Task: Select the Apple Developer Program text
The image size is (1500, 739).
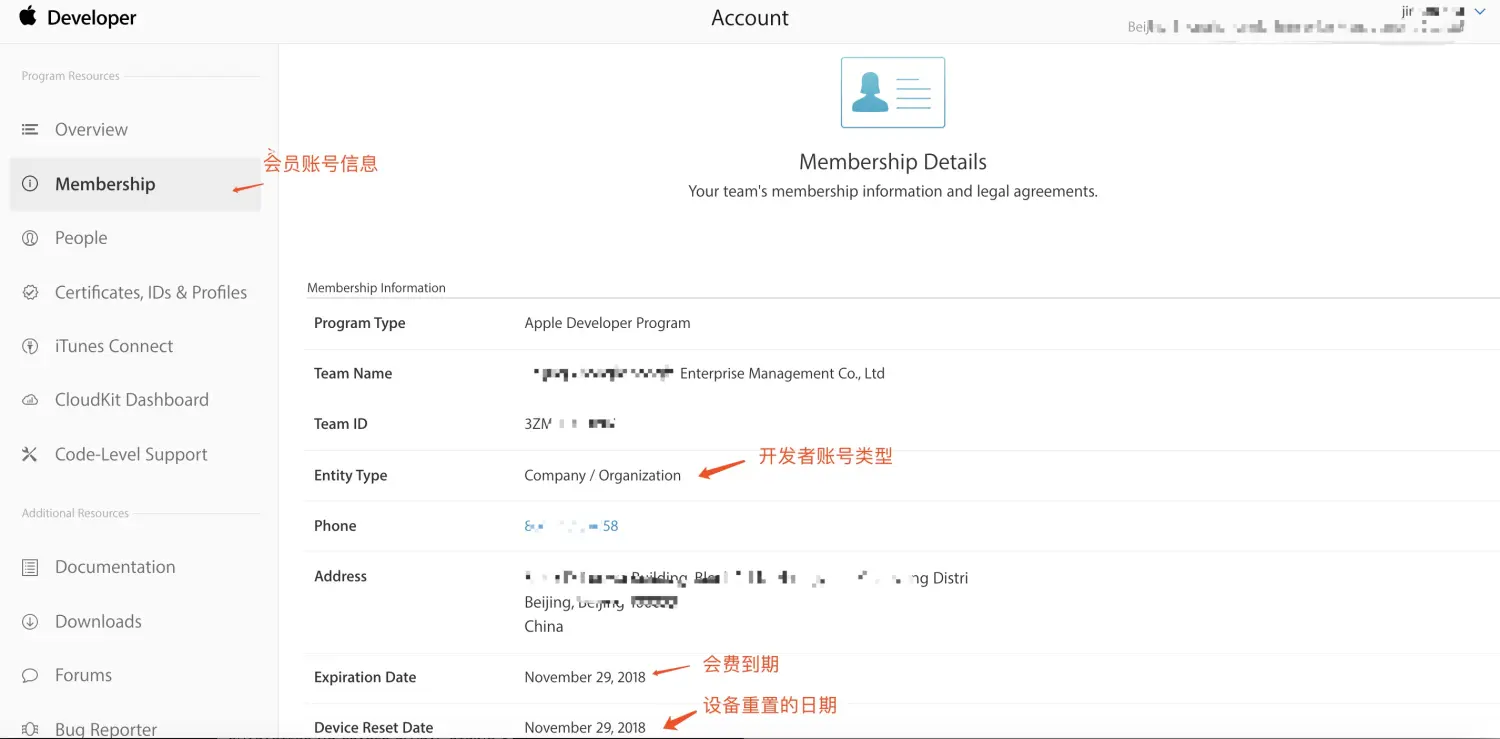Action: [x=607, y=323]
